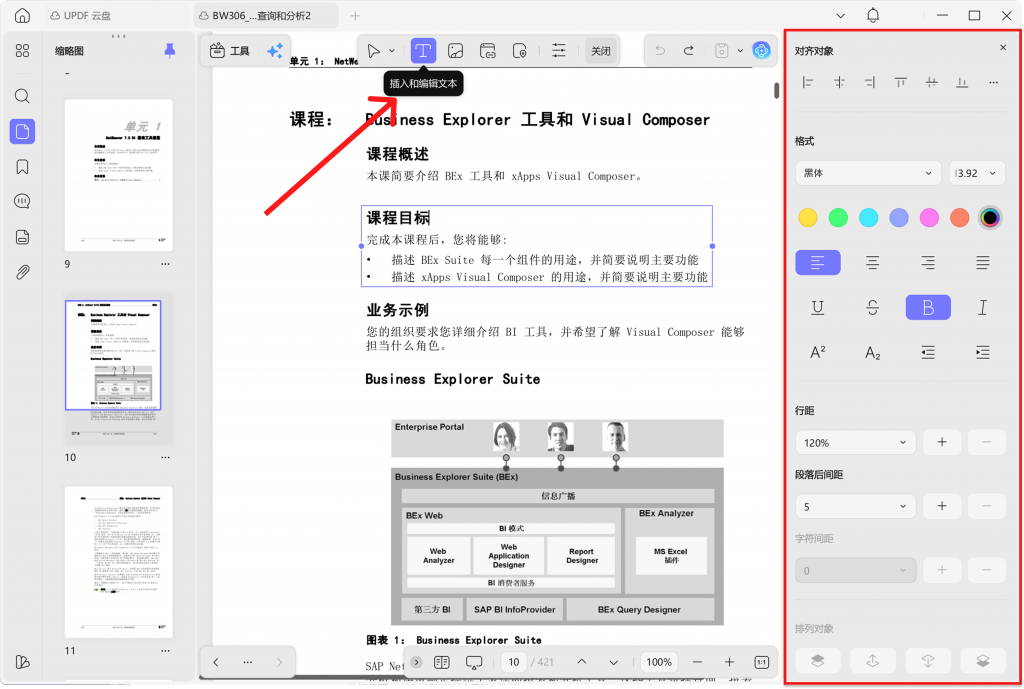Open the notifications bell
This screenshot has width=1024, height=689.
[x=873, y=16]
